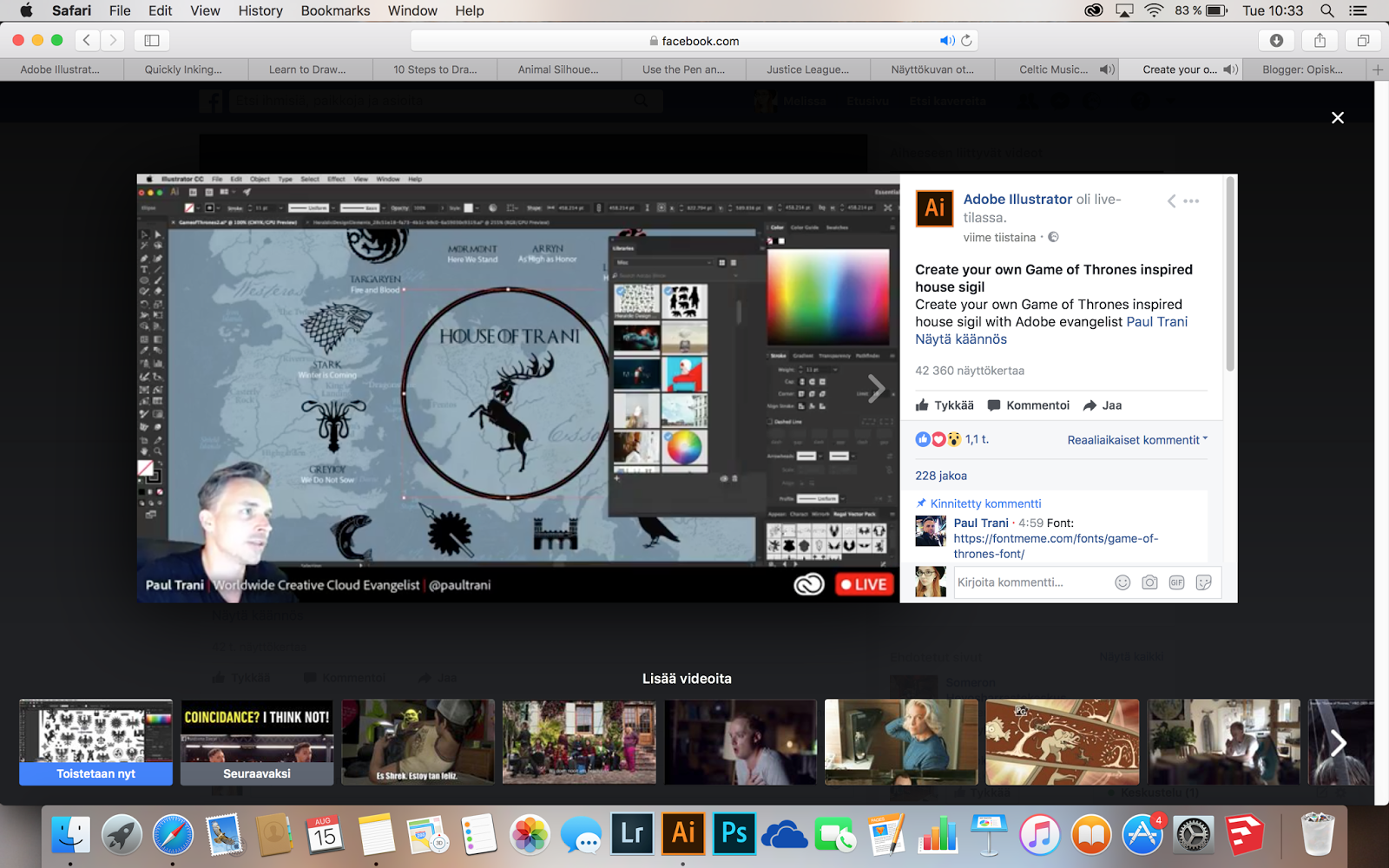1389x868 pixels.
Task: Open the emoji picker in comment box
Action: pos(1122,582)
